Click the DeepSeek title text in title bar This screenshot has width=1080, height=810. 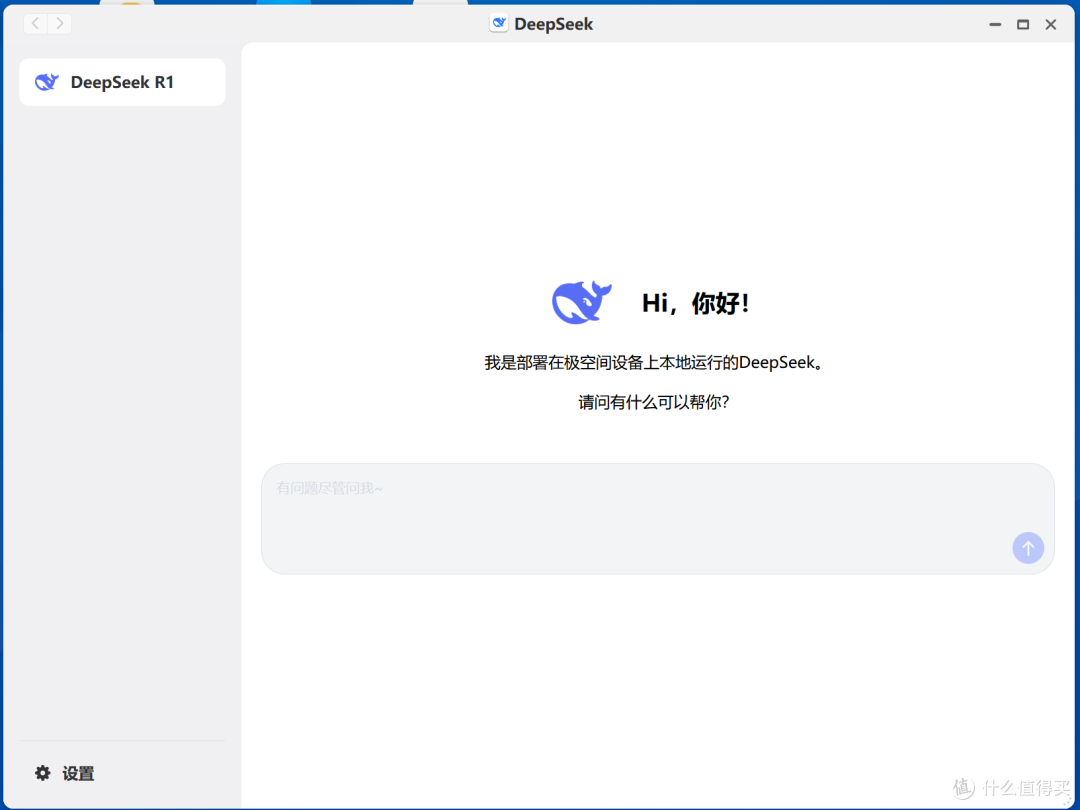click(x=553, y=24)
